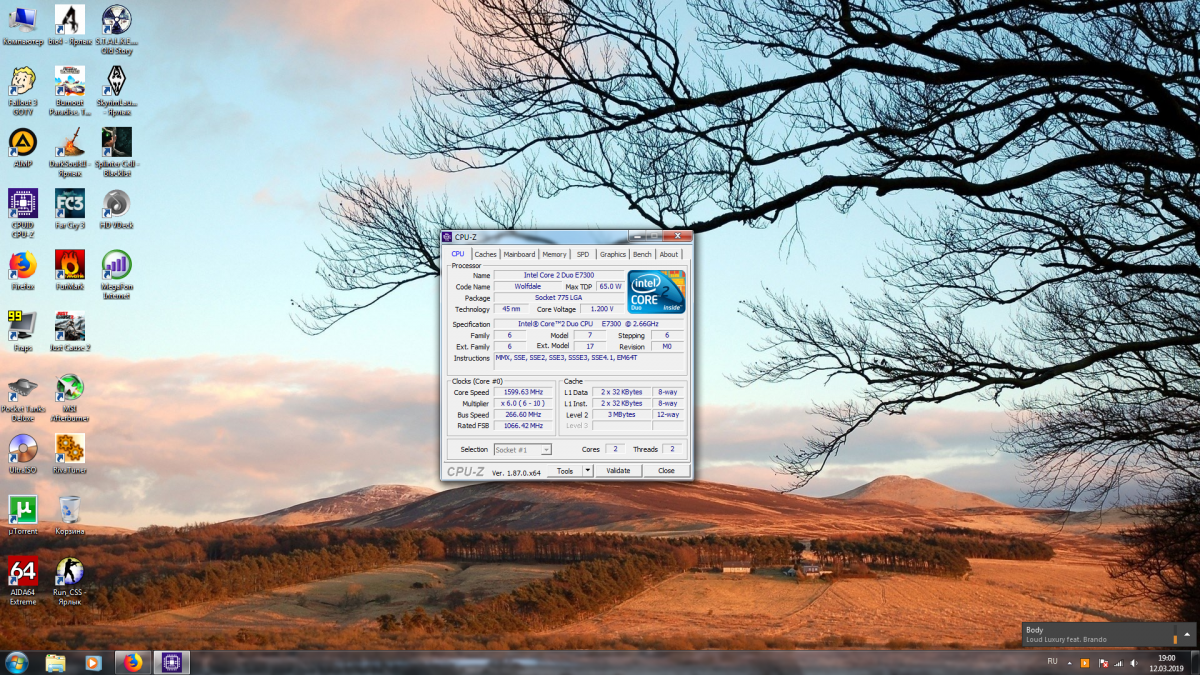Viewport: 1200px width, 675px height.
Task: Open the HD VDeck desktop icon
Action: tap(117, 210)
